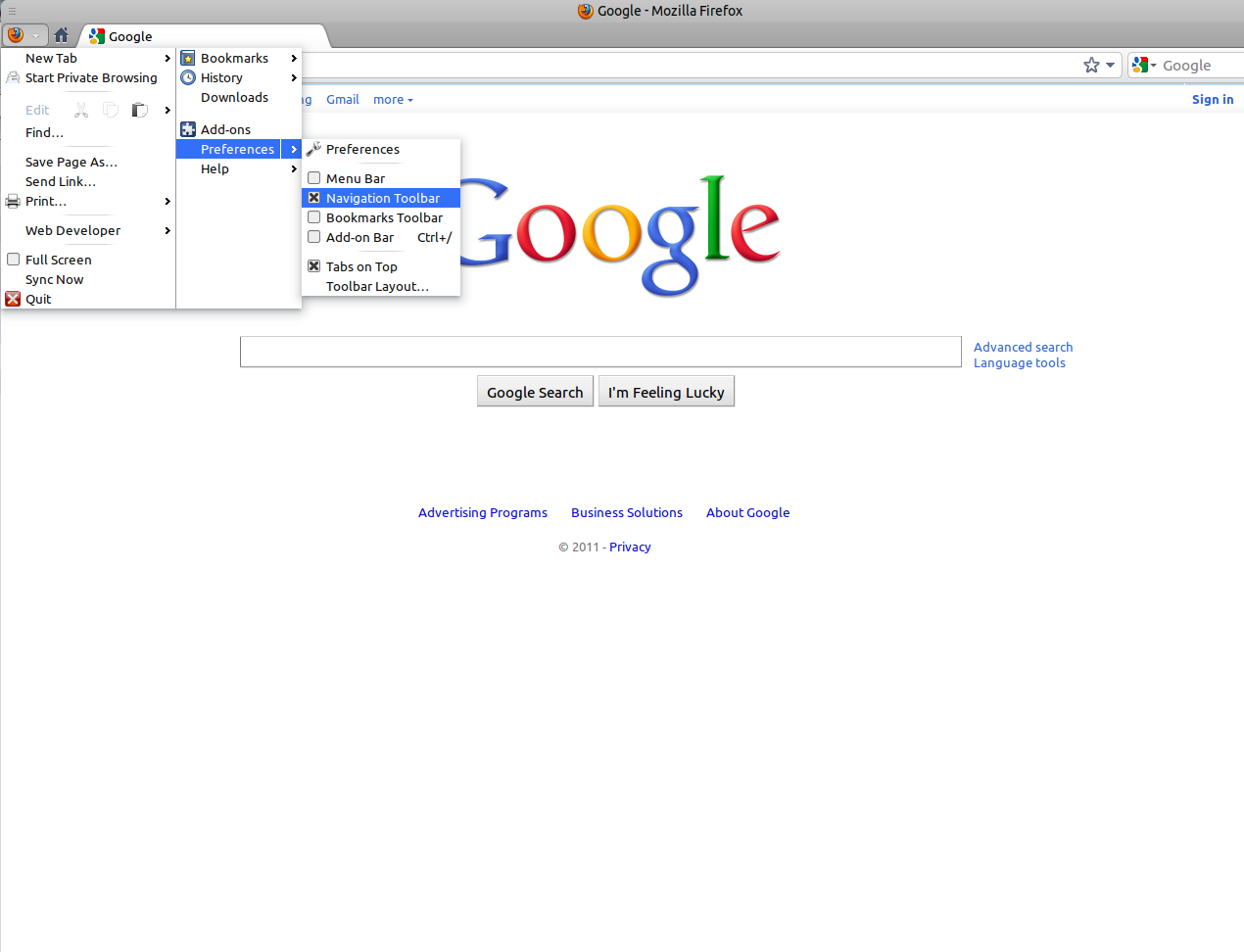Screen dimensions: 1244x952
Task: Click the I'm Feeling Lucky button
Action: pyautogui.click(x=666, y=392)
